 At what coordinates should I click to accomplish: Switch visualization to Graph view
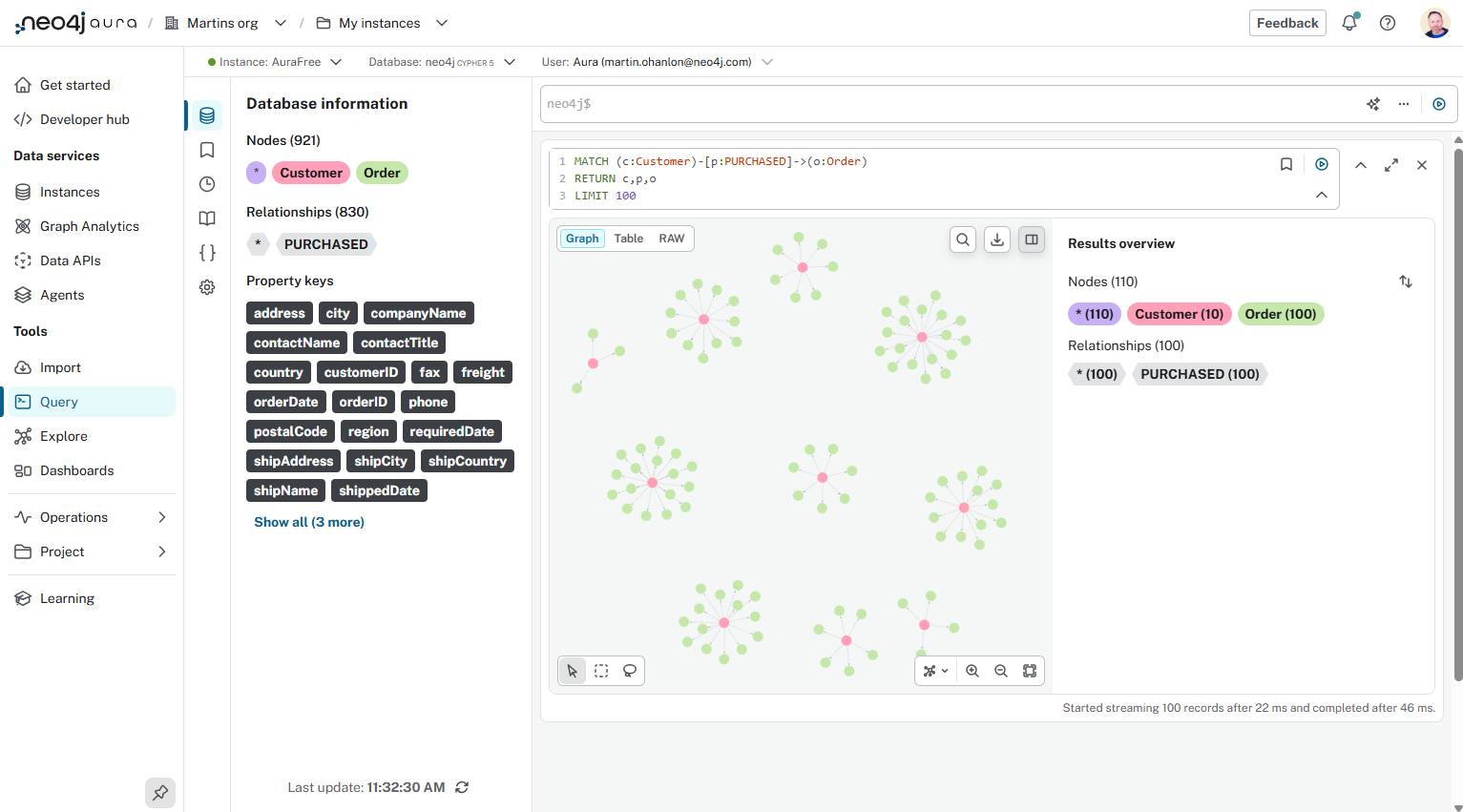pyautogui.click(x=582, y=238)
